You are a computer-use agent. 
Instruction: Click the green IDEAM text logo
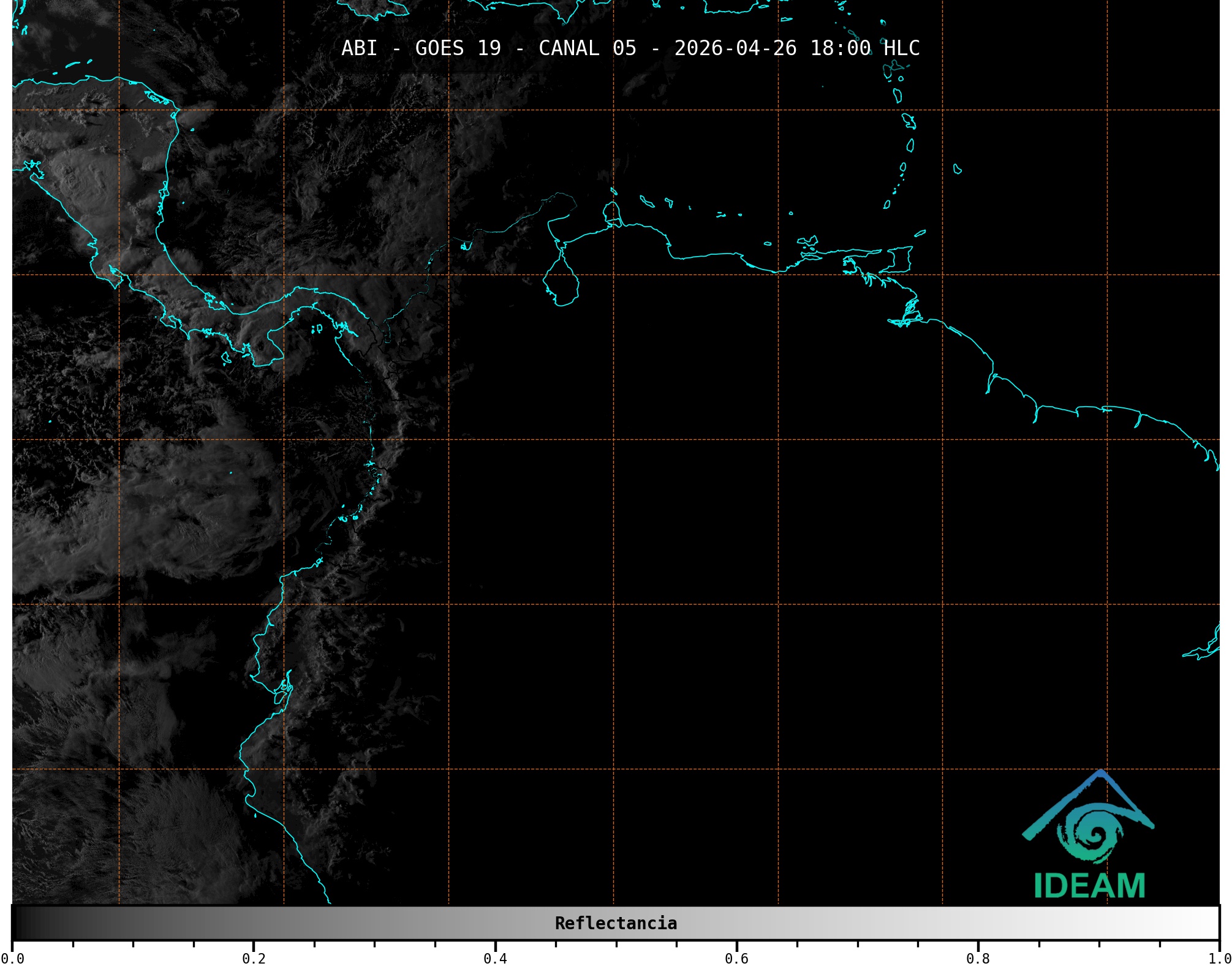(1089, 886)
